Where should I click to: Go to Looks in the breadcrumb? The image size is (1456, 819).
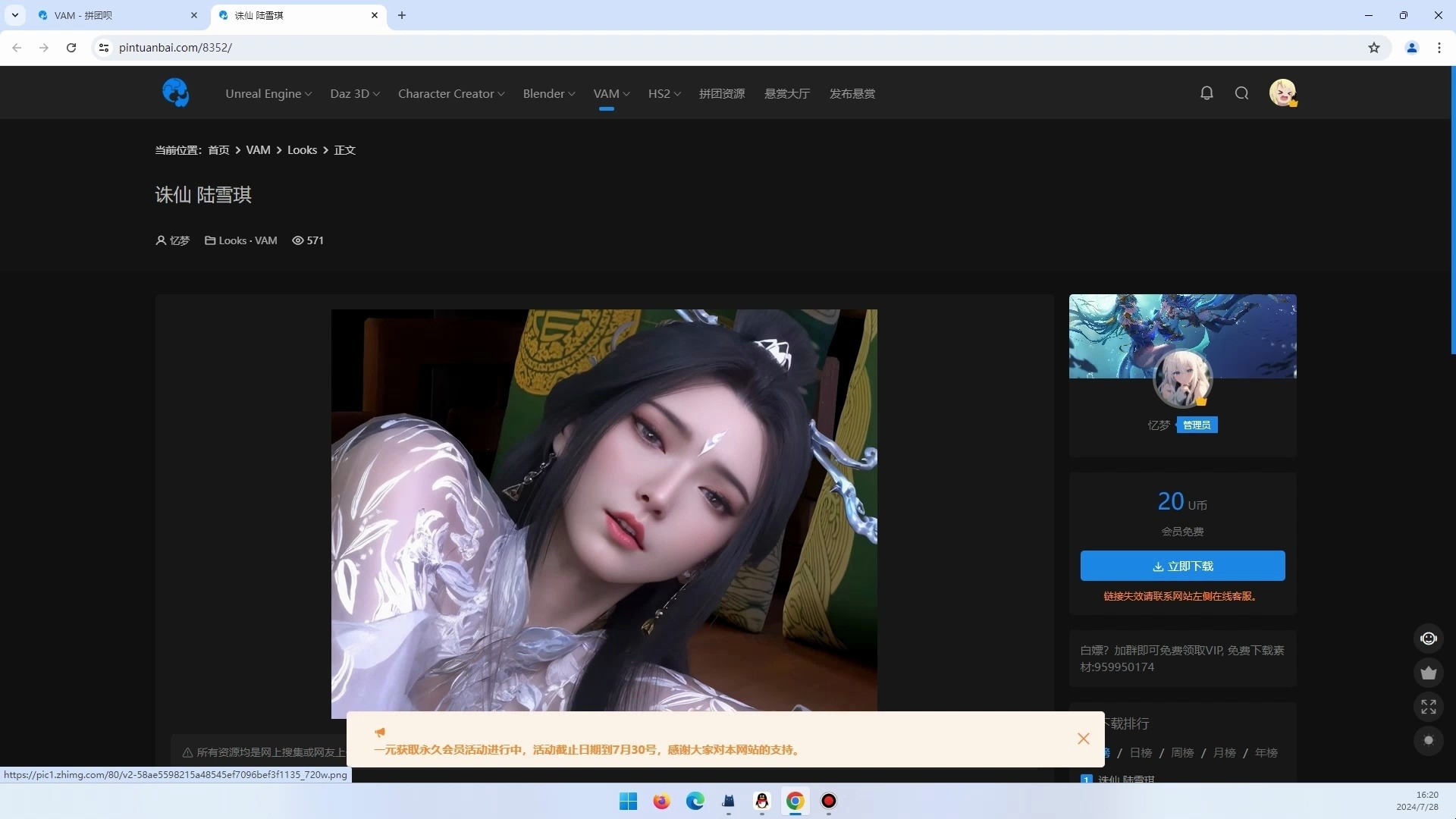302,150
